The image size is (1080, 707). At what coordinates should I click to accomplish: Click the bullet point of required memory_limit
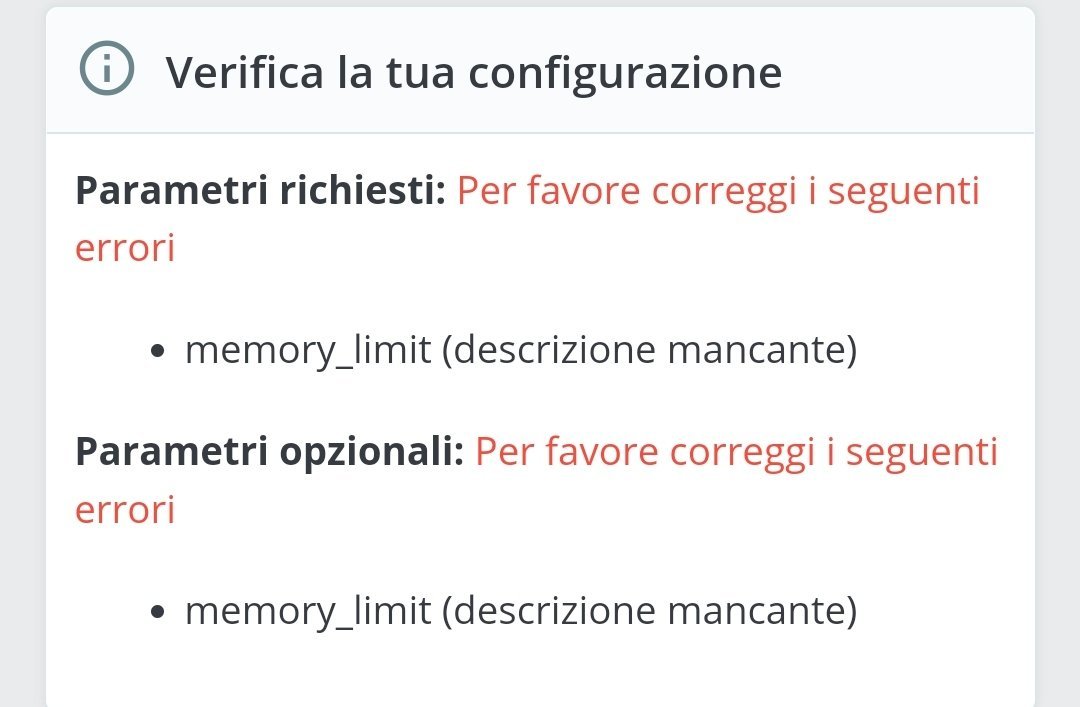pos(157,352)
